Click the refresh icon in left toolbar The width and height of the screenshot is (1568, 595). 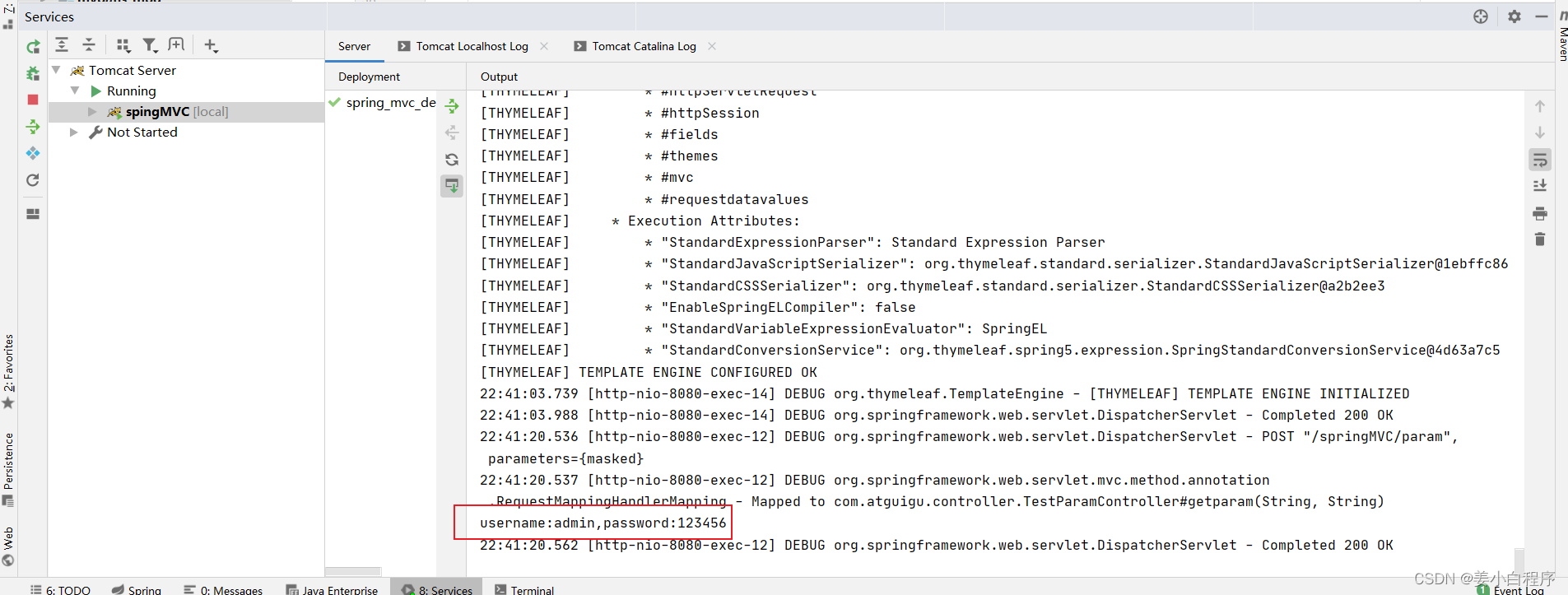[x=33, y=180]
